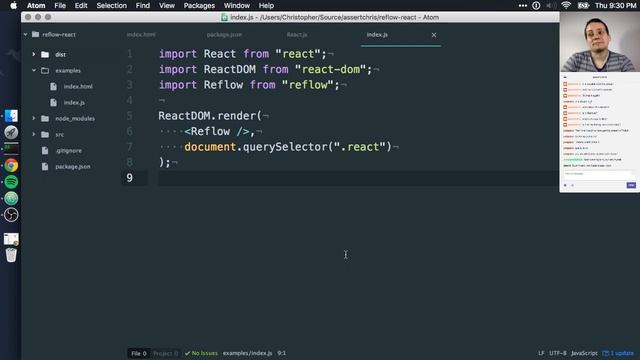Switch to the package.json editor tab
This screenshot has height=360, width=640.
coord(224,35)
